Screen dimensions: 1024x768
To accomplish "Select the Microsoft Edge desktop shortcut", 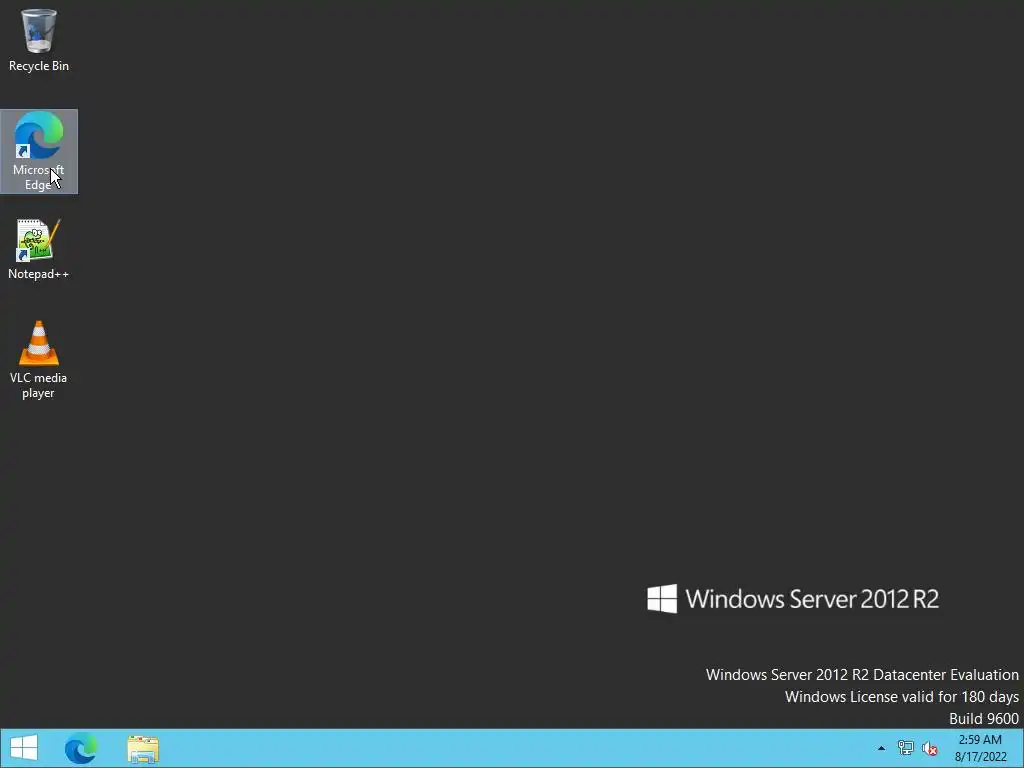I will (39, 151).
